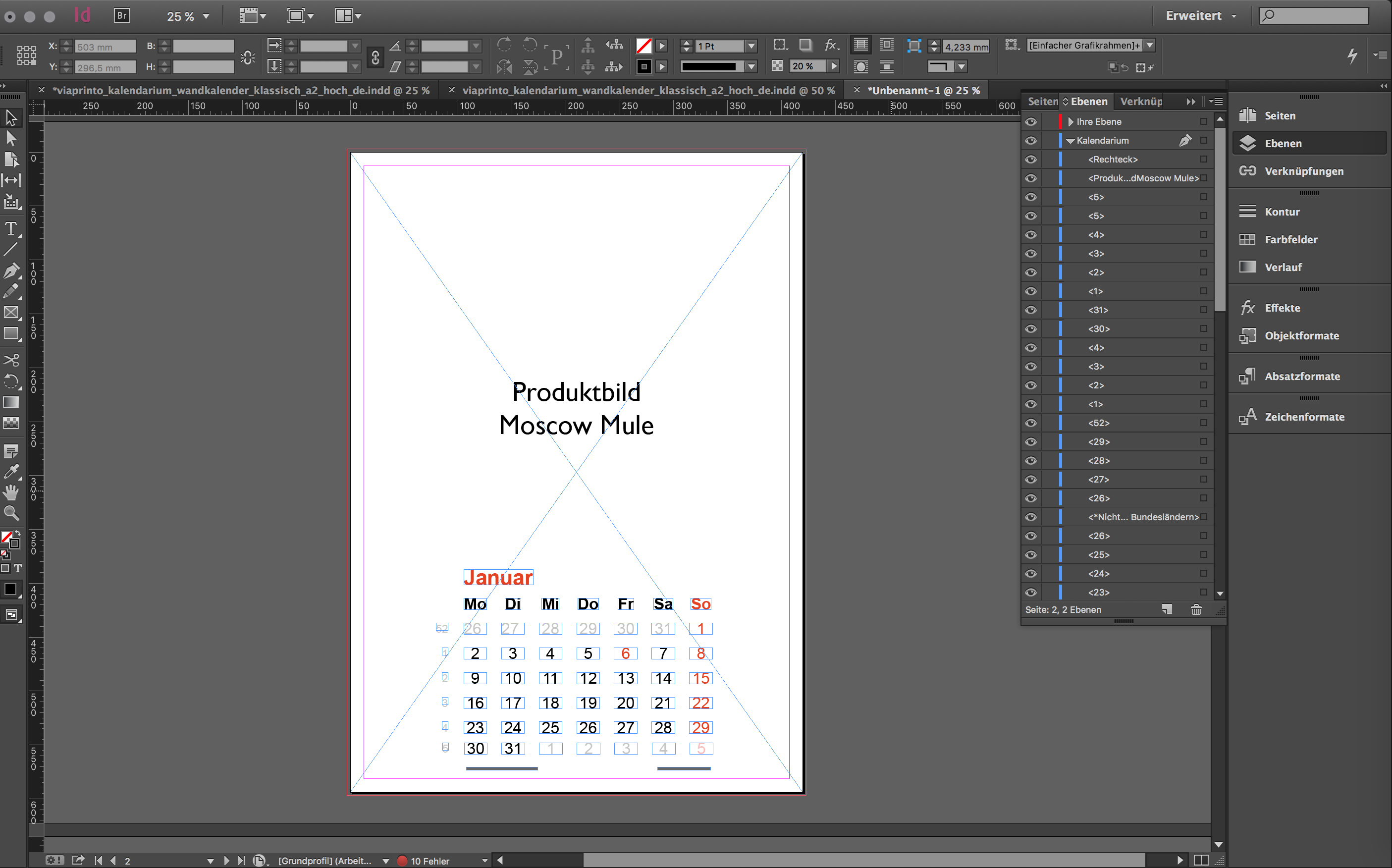This screenshot has width=1392, height=868.
Task: Select the Zoom tool
Action: pyautogui.click(x=11, y=513)
